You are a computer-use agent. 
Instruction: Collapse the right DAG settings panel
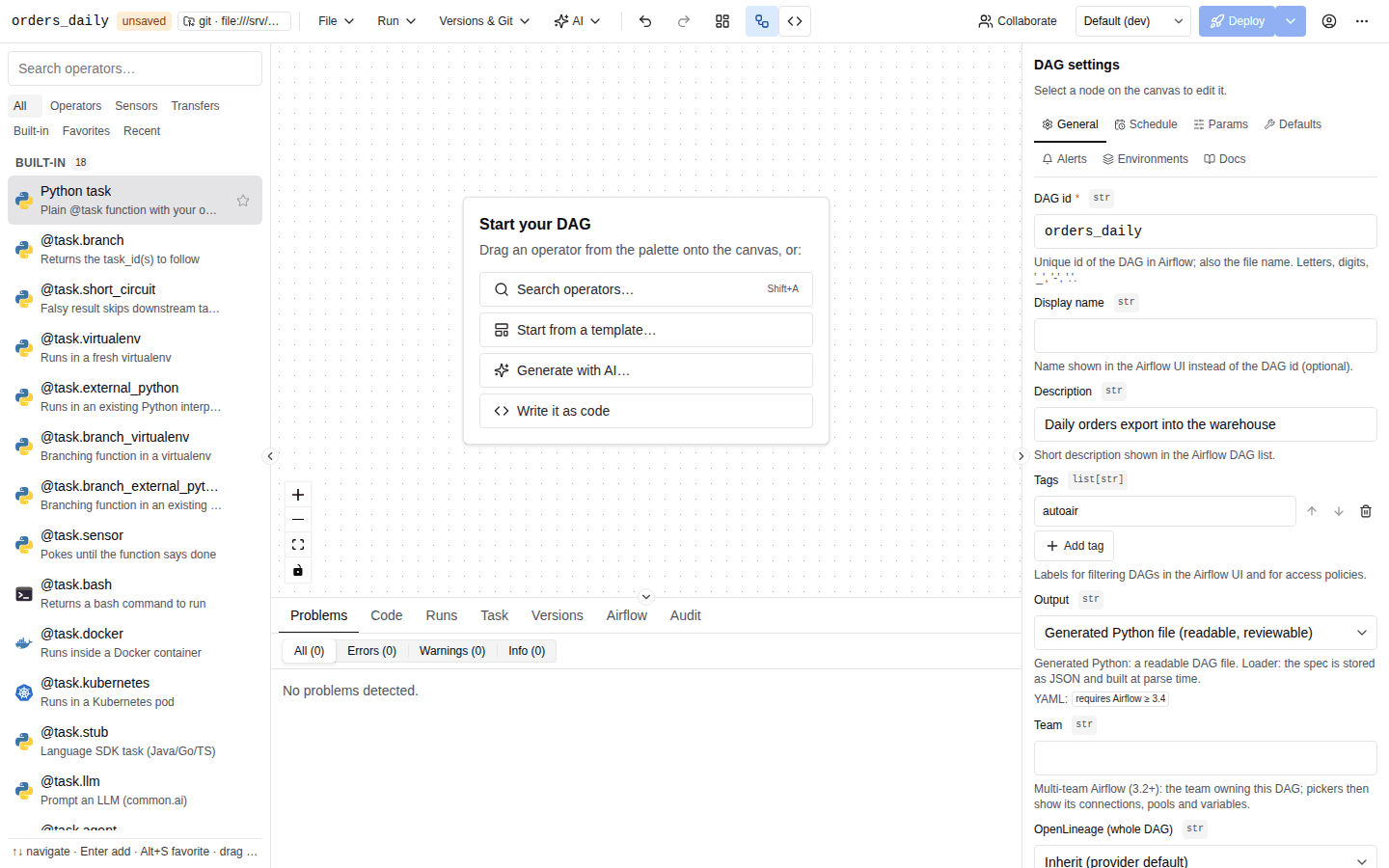point(1021,456)
